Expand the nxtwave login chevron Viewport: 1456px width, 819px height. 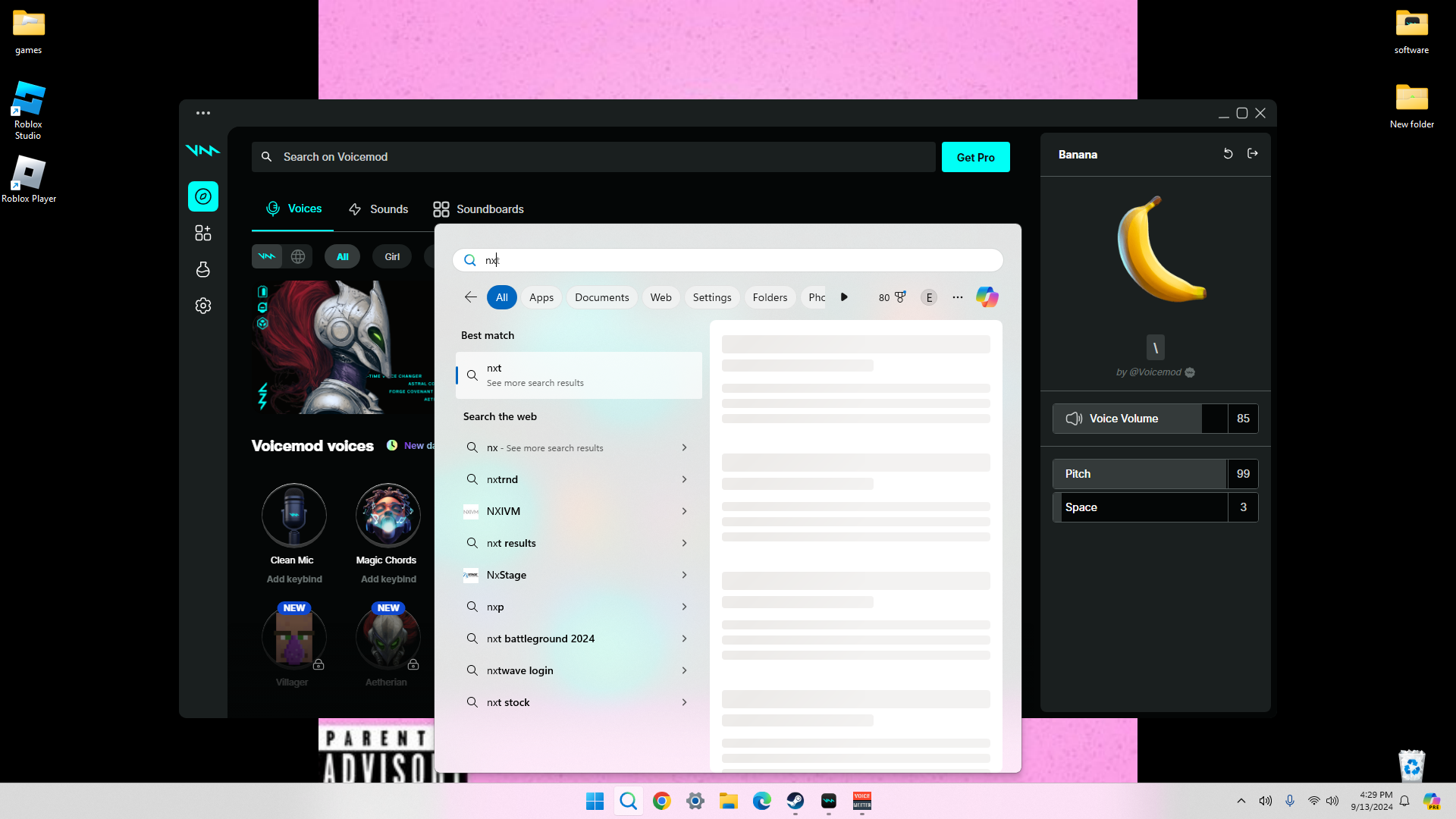[x=684, y=670]
